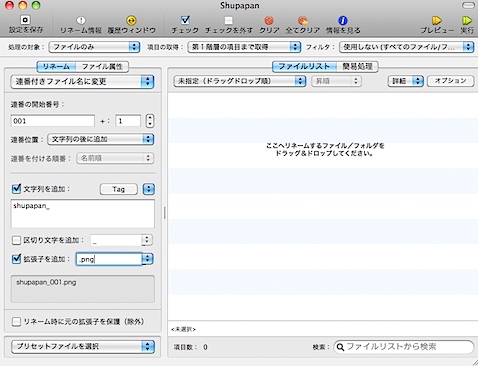Screen dimensions: 478x366
Task: Toggle the 拡張子を追加 checkbox
Action: click(x=16, y=259)
